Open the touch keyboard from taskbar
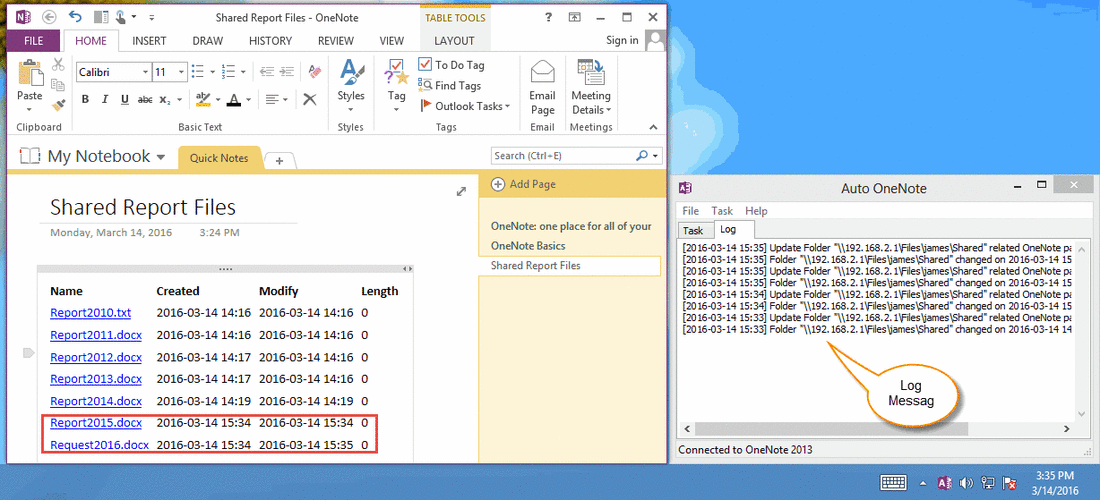 click(x=895, y=482)
